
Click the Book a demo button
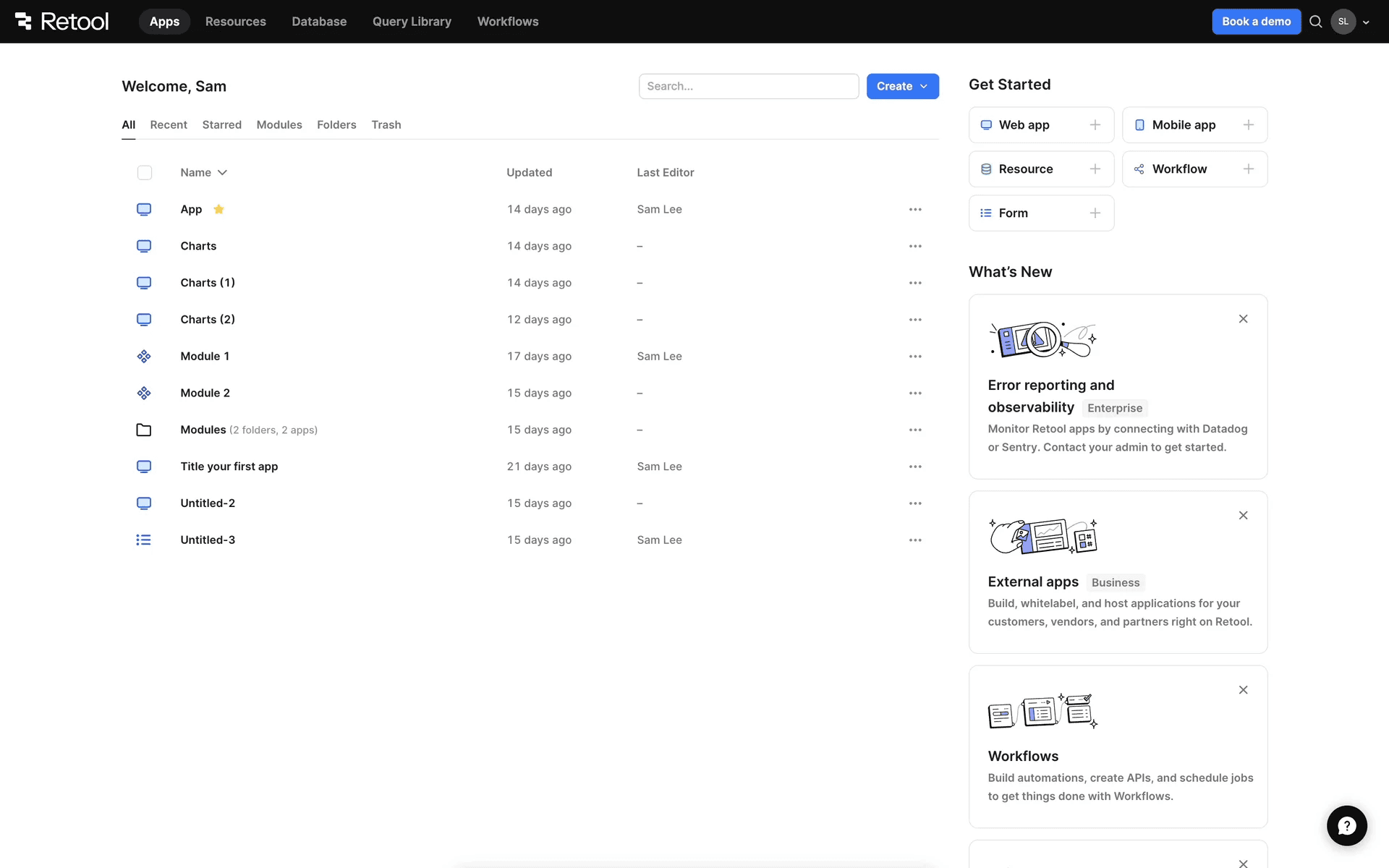1256,22
